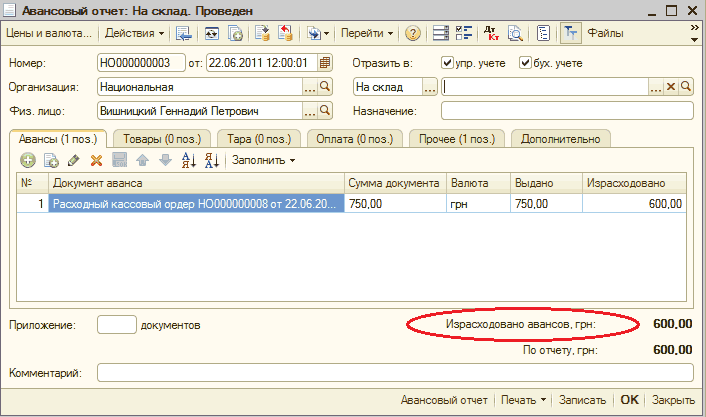Open the date picker calendar icon

point(325,63)
